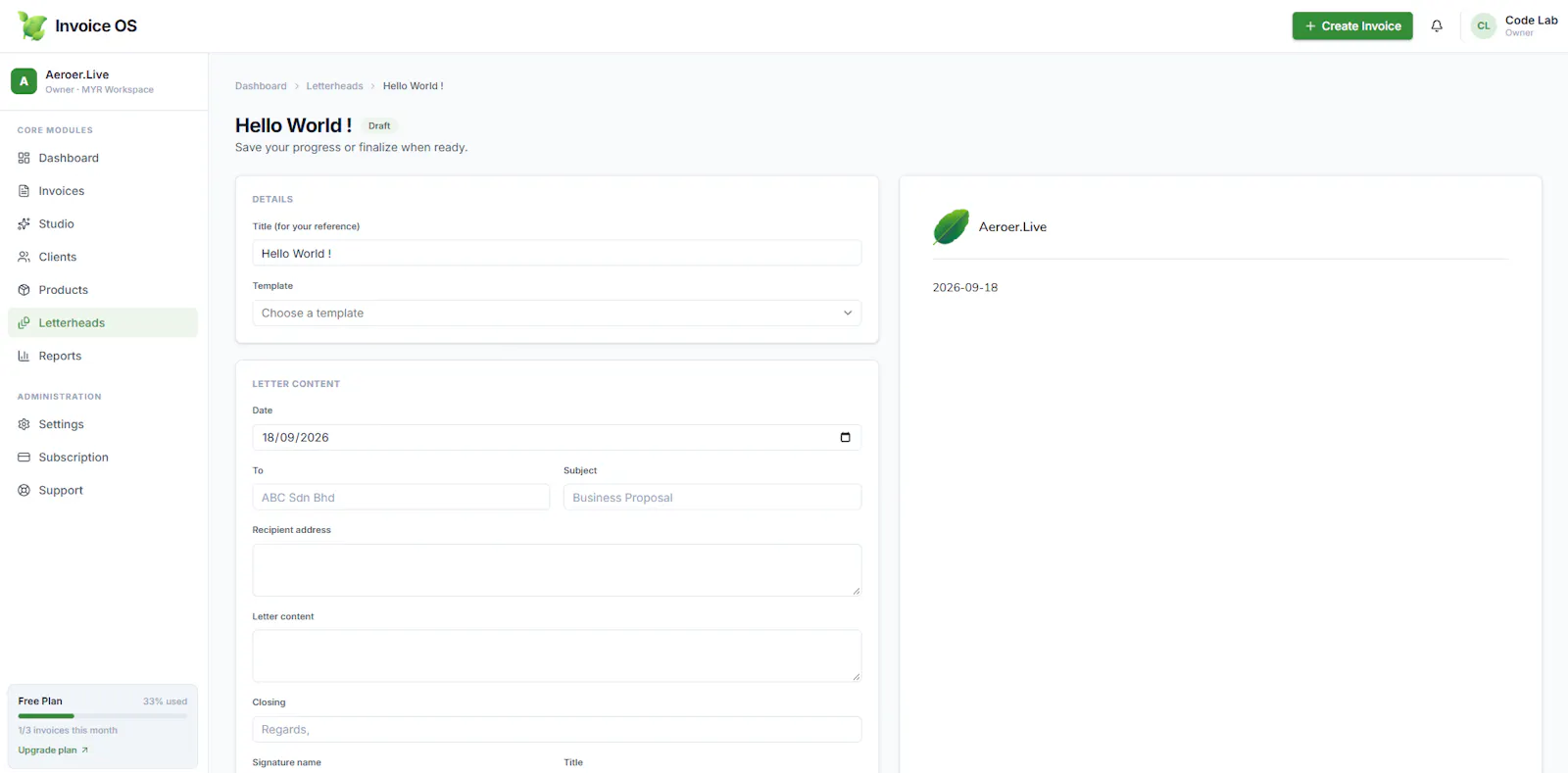
Task: Click the CL user avatar
Action: click(1484, 26)
